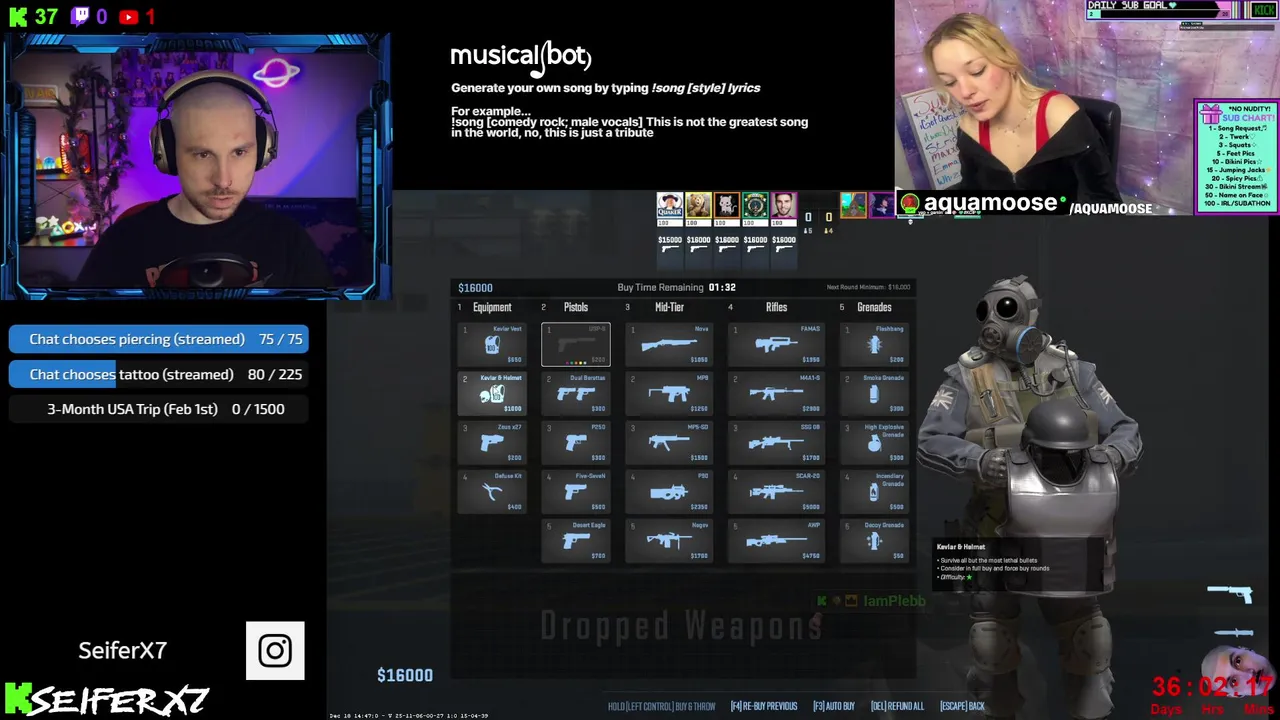Click the '$16000' money amount at bottom
Image resolution: width=1280 pixels, height=720 pixels.
tap(405, 675)
